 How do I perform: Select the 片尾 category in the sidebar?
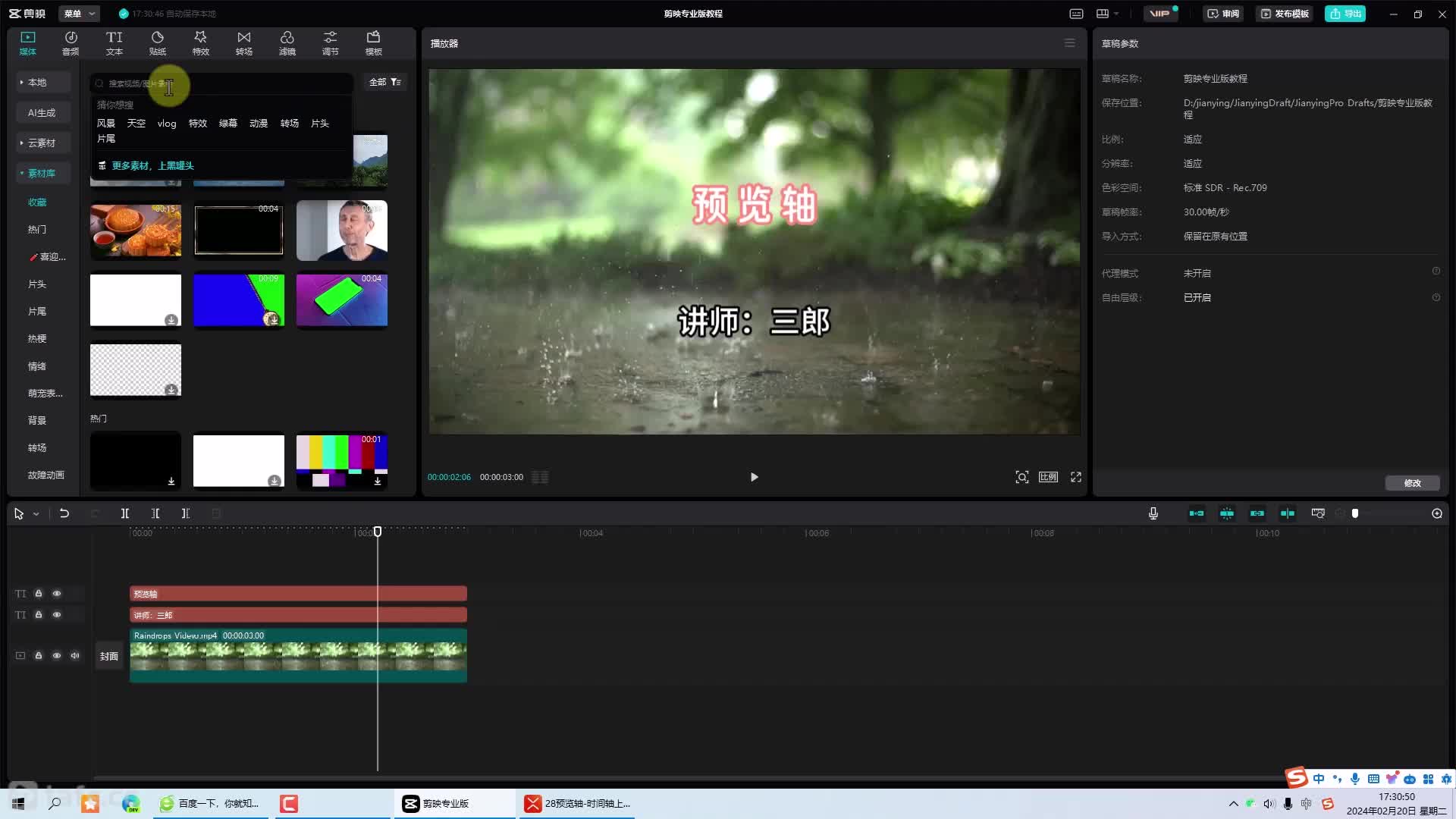[x=37, y=312]
